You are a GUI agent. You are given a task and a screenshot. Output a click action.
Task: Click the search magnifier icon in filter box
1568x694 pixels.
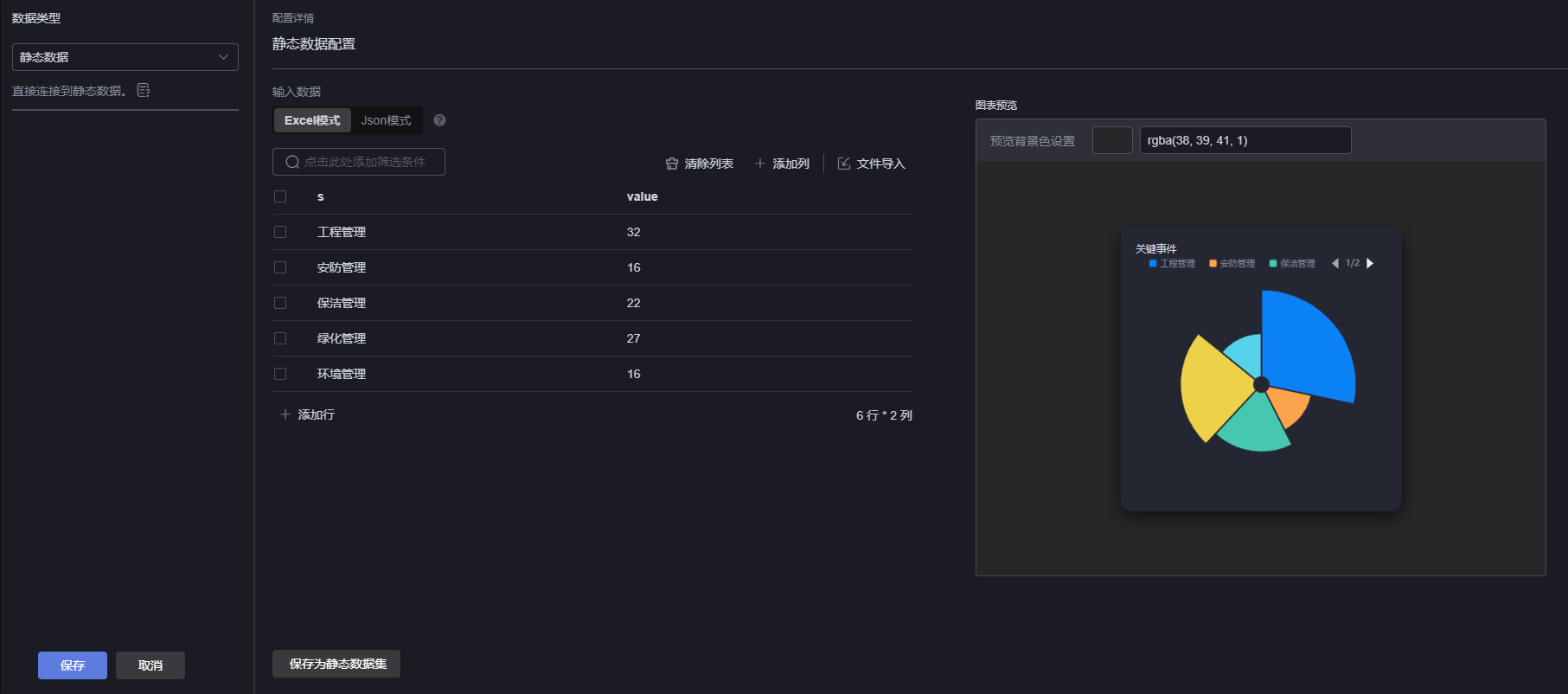292,162
